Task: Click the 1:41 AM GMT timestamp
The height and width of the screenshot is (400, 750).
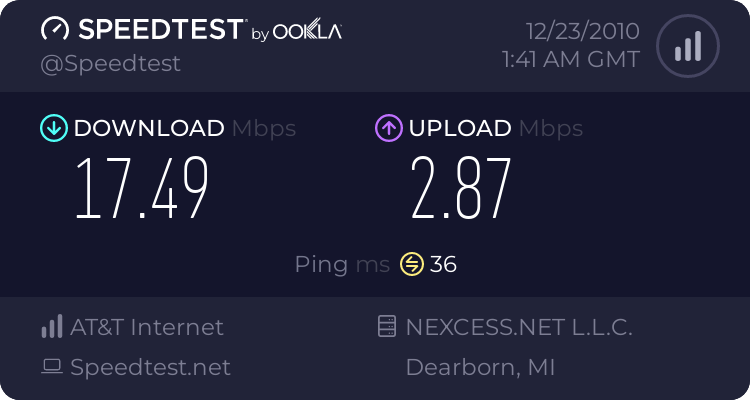Action: tap(570, 60)
